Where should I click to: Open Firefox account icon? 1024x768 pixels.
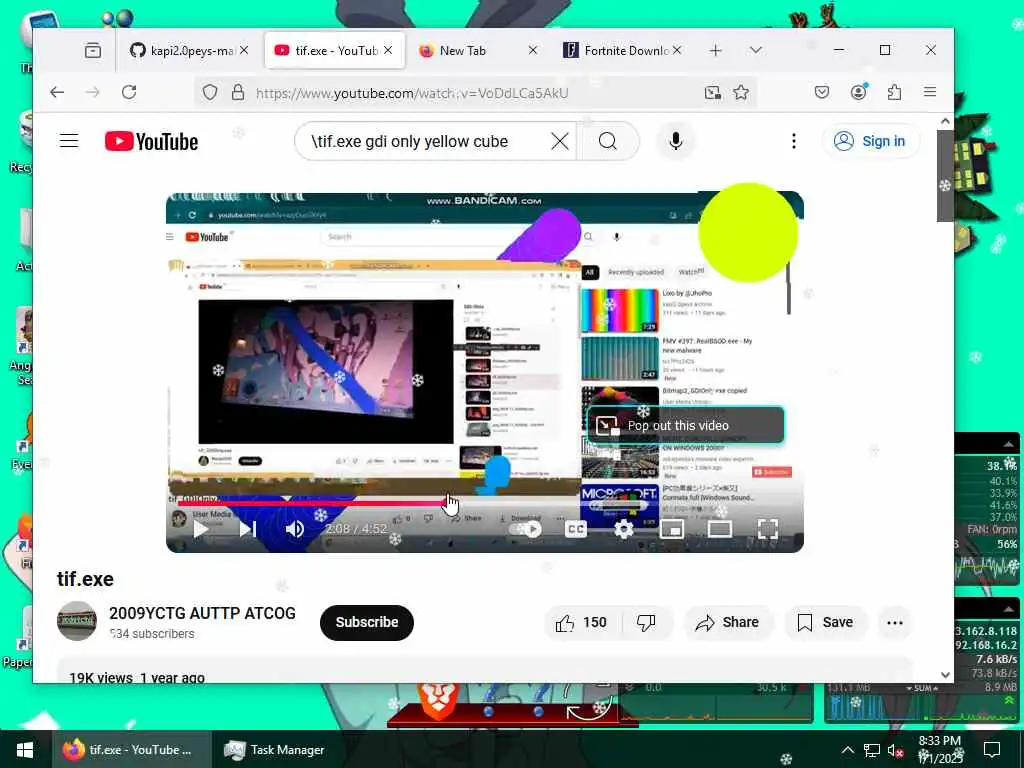tap(859, 92)
